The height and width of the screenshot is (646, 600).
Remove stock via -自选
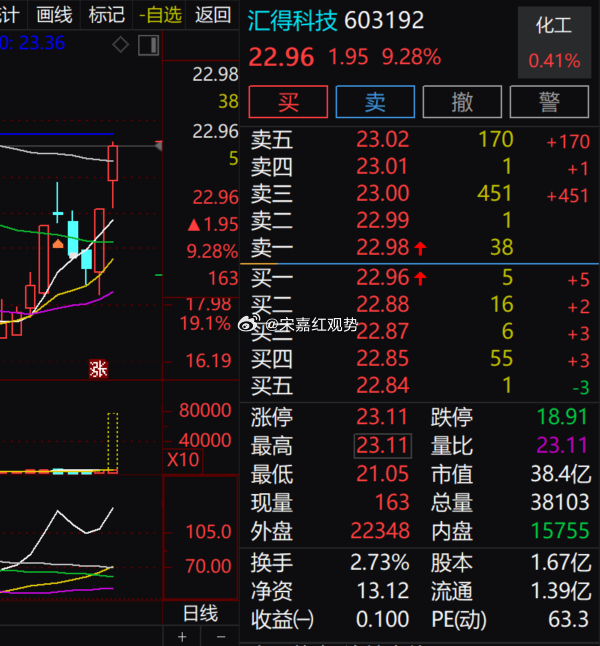[x=160, y=15]
